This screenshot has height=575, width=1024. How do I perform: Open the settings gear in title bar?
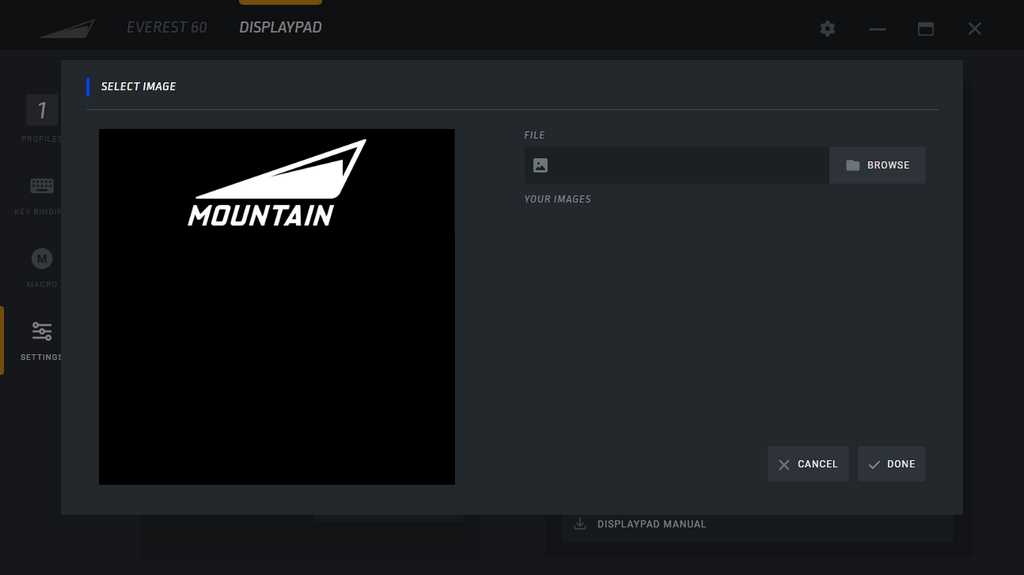pyautogui.click(x=827, y=29)
